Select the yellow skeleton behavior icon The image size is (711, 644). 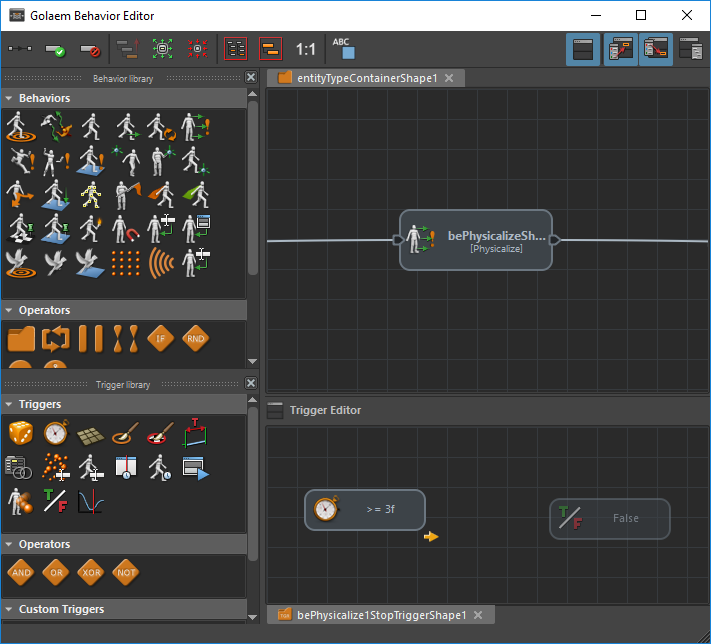91,195
